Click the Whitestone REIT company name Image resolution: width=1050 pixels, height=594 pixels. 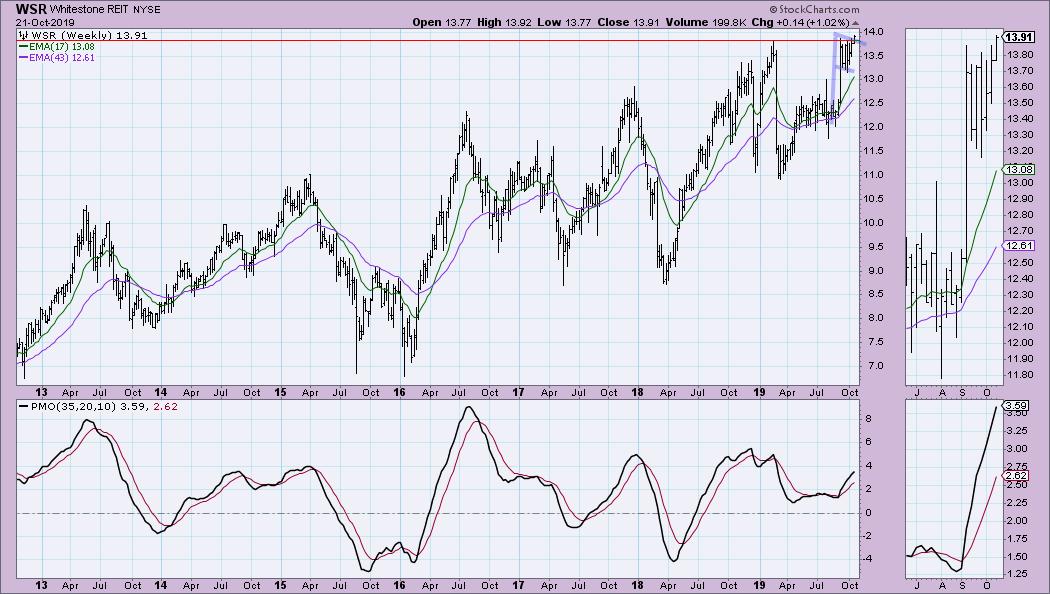pyautogui.click(x=90, y=10)
